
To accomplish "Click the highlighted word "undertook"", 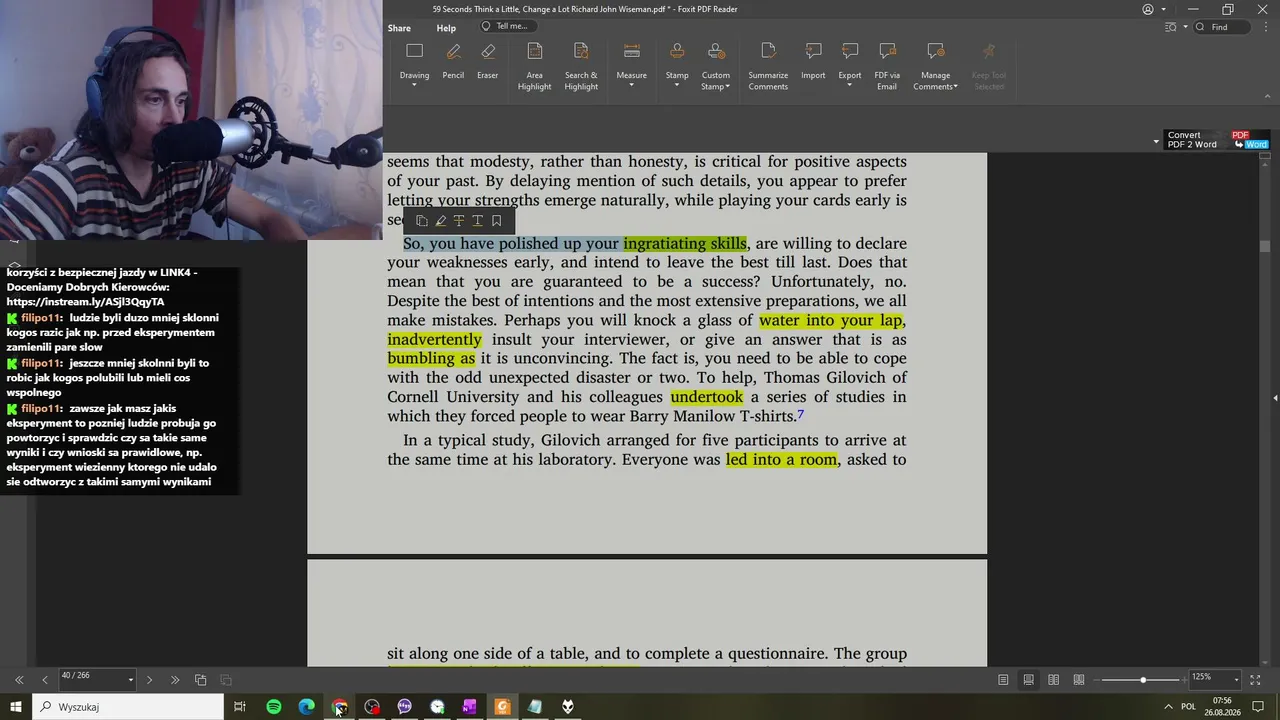I will click(x=707, y=397).
